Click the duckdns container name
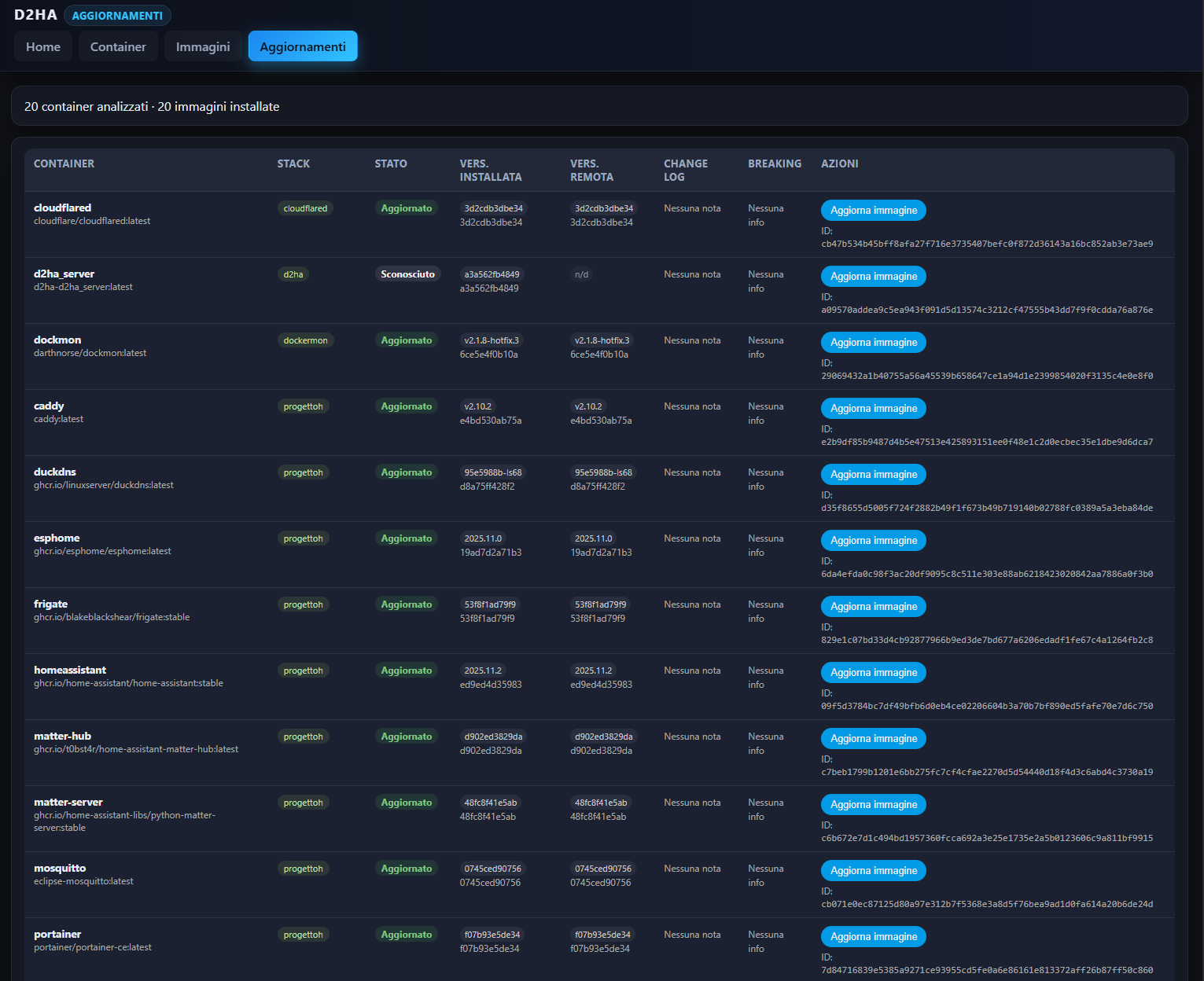 55,472
